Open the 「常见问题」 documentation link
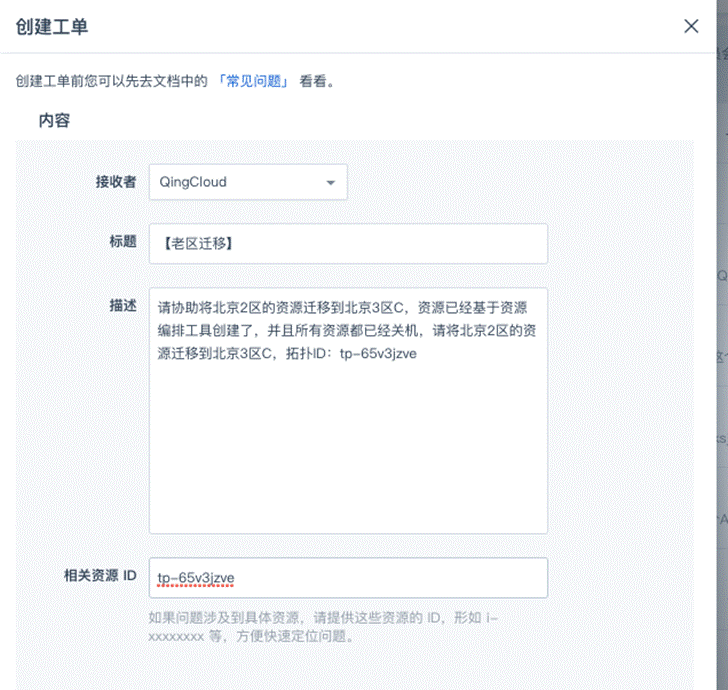This screenshot has width=728, height=690. (x=253, y=82)
